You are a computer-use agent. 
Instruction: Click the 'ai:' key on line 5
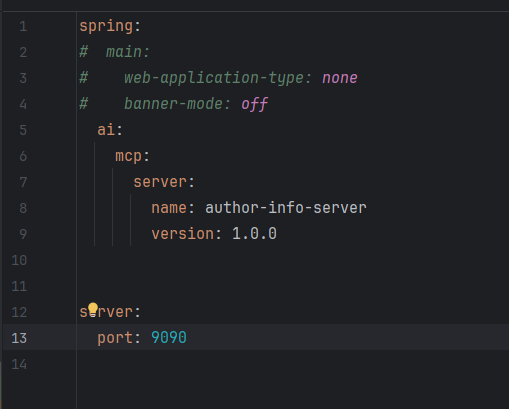(110, 130)
